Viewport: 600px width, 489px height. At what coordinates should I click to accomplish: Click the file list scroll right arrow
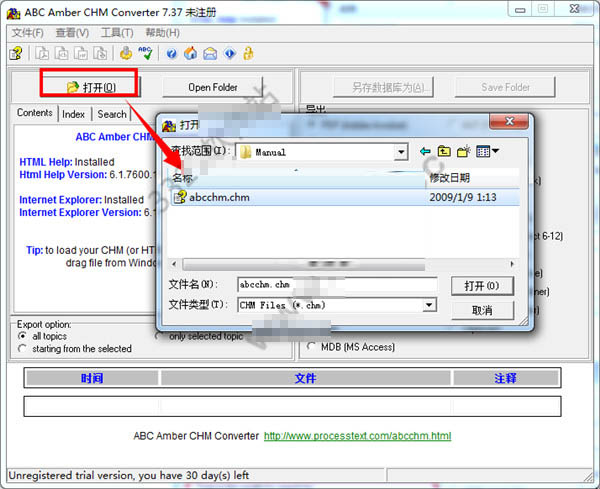(x=512, y=264)
